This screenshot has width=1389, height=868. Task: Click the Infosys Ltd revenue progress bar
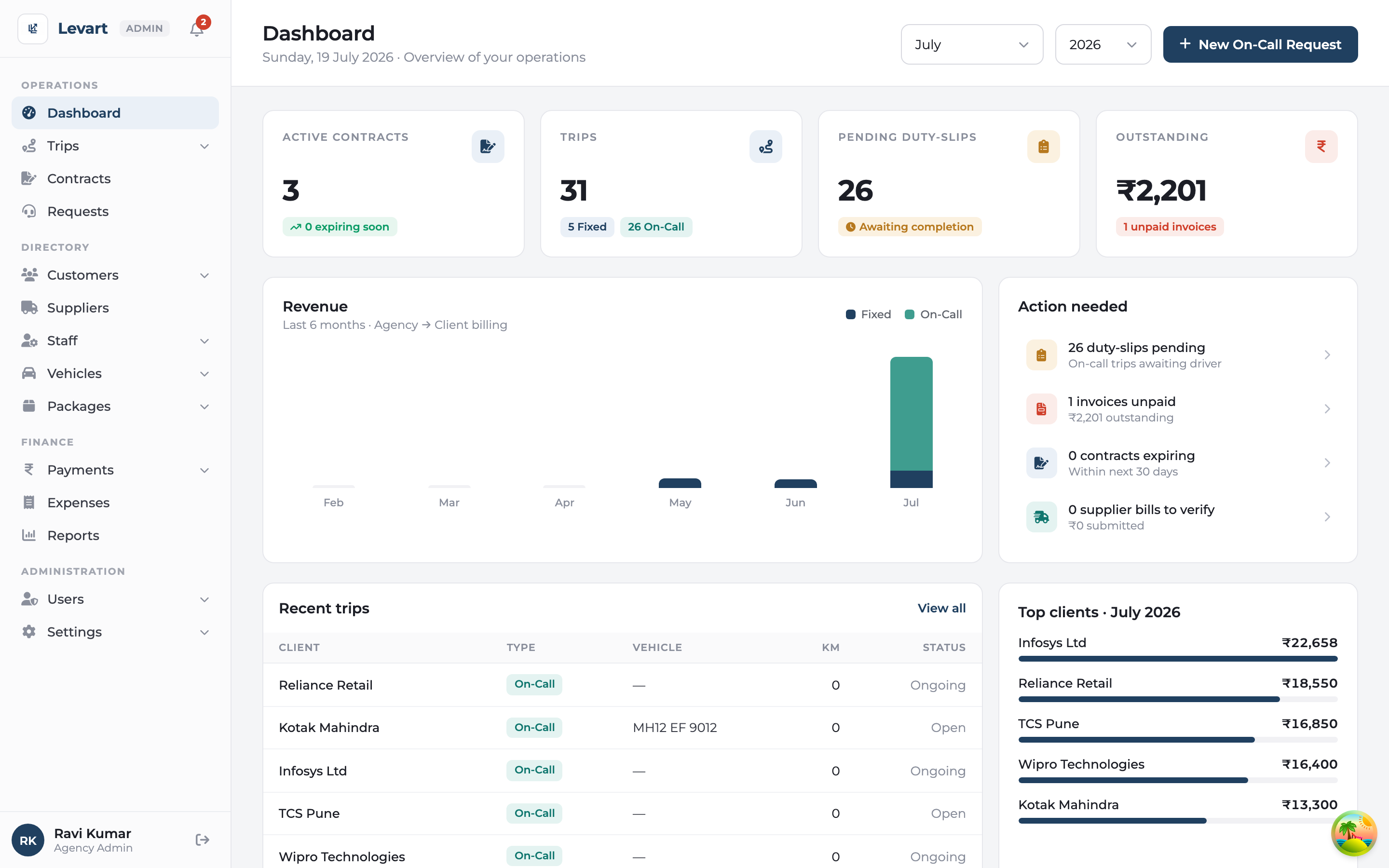(1178, 658)
